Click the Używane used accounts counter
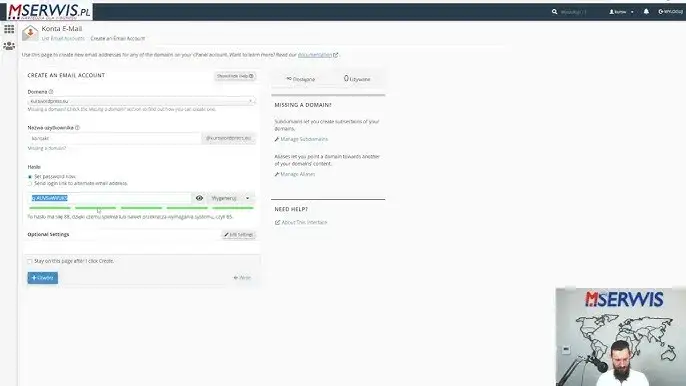 point(357,79)
